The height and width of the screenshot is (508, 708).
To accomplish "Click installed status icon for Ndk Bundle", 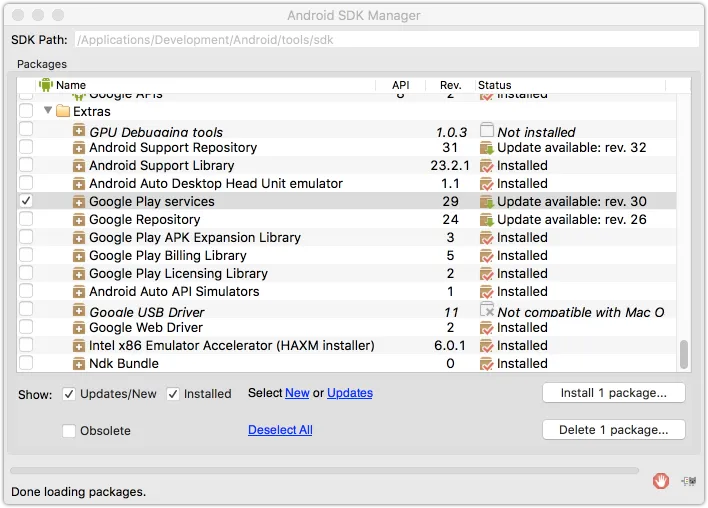I will (487, 364).
